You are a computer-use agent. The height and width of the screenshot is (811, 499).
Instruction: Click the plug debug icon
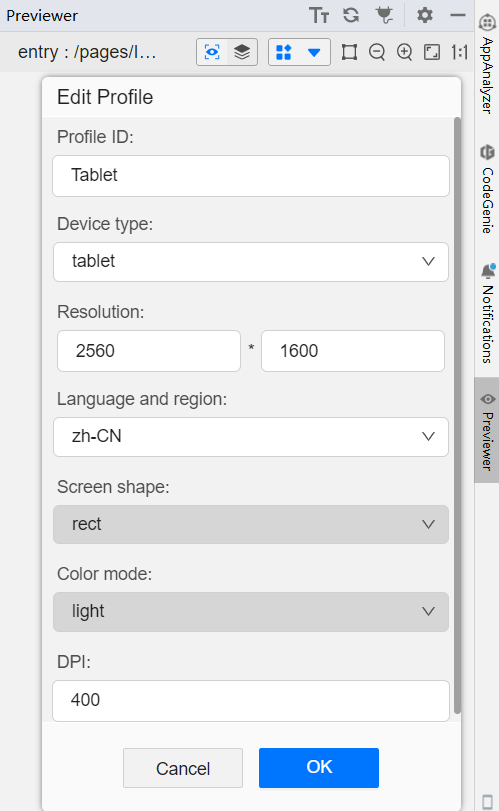tap(384, 15)
